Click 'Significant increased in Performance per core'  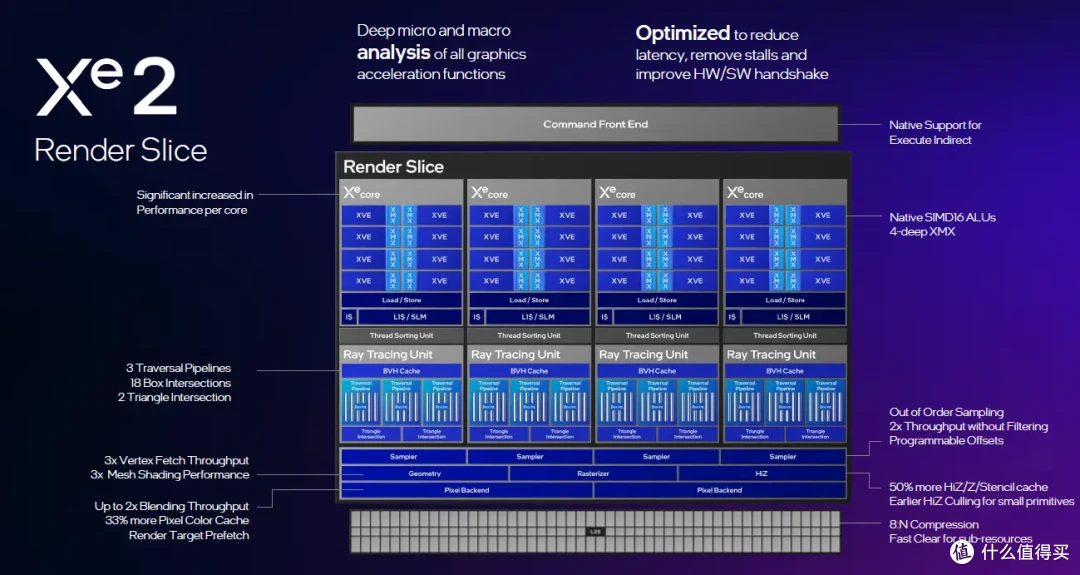[194, 202]
